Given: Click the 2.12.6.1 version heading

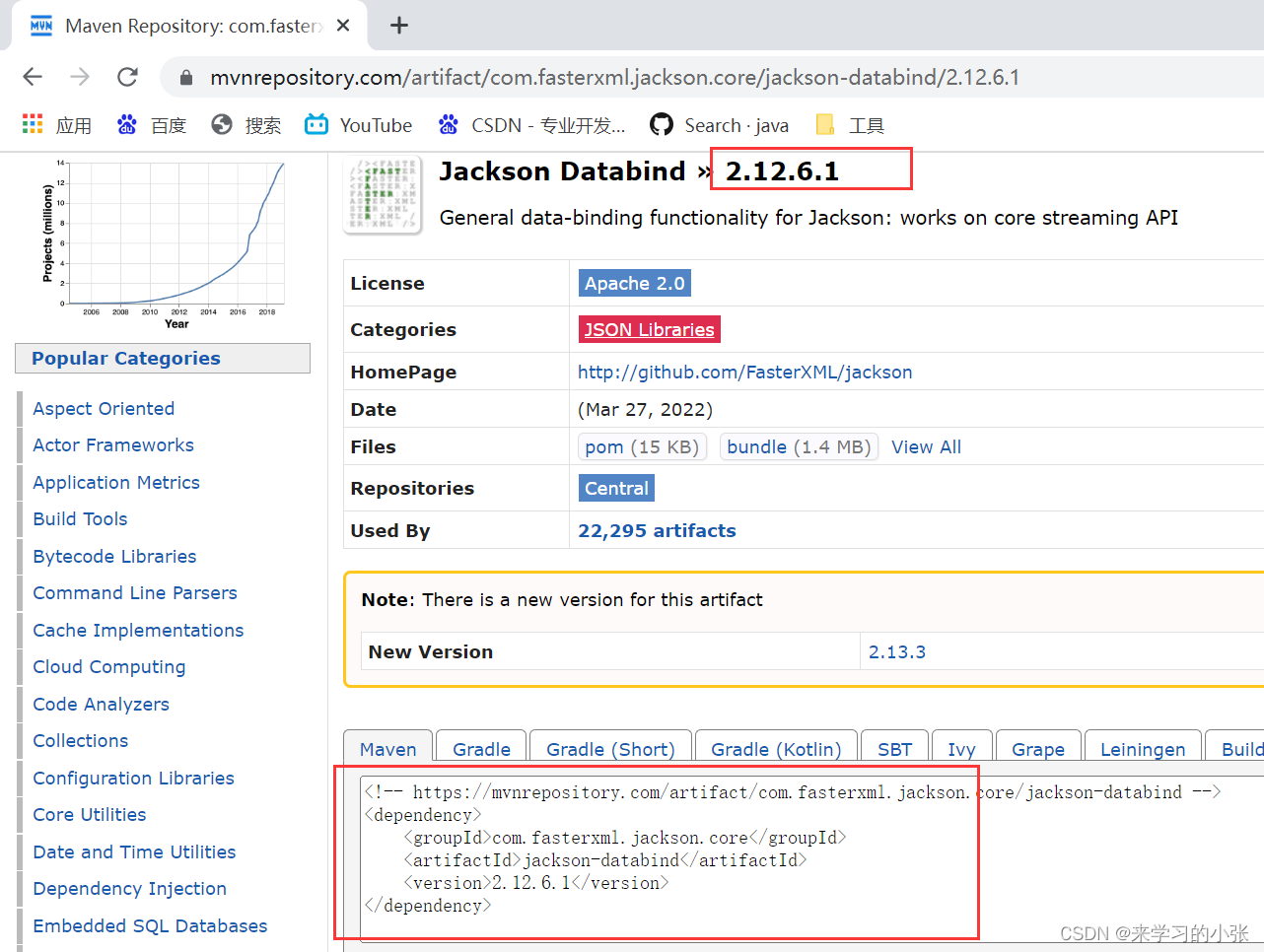Looking at the screenshot, I should point(782,170).
